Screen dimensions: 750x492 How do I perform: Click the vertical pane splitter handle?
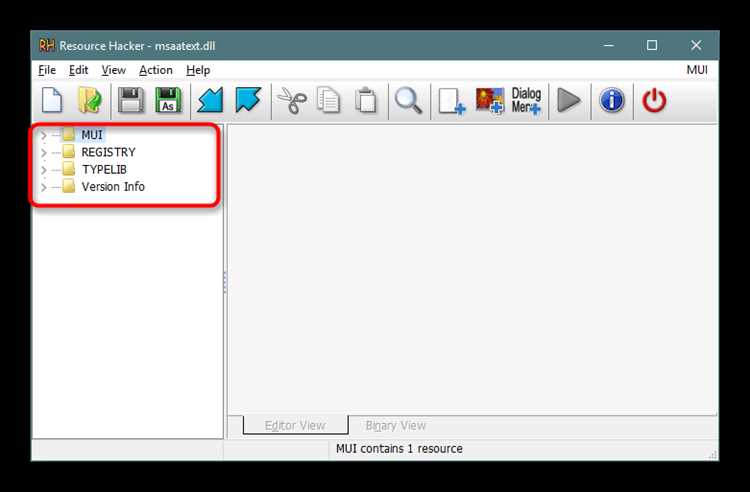(225, 282)
